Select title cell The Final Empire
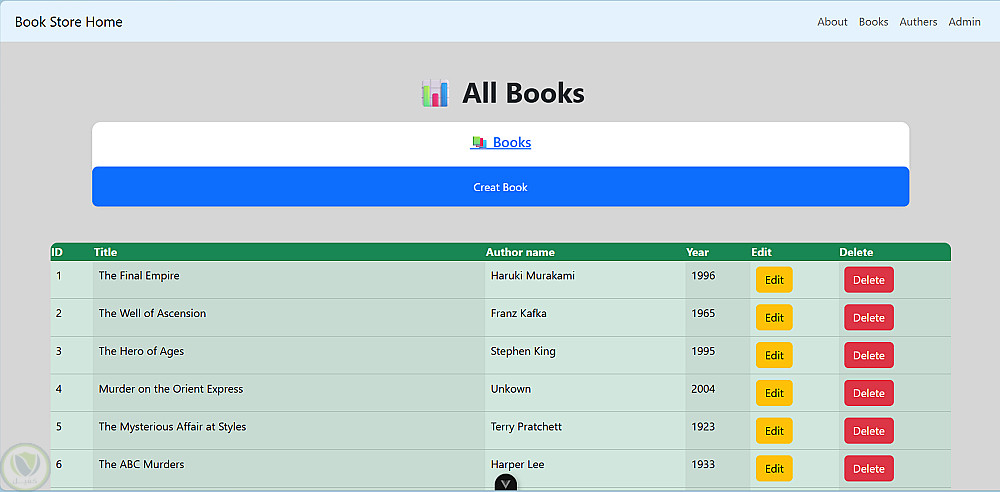The width and height of the screenshot is (1000, 492). pyautogui.click(x=139, y=276)
